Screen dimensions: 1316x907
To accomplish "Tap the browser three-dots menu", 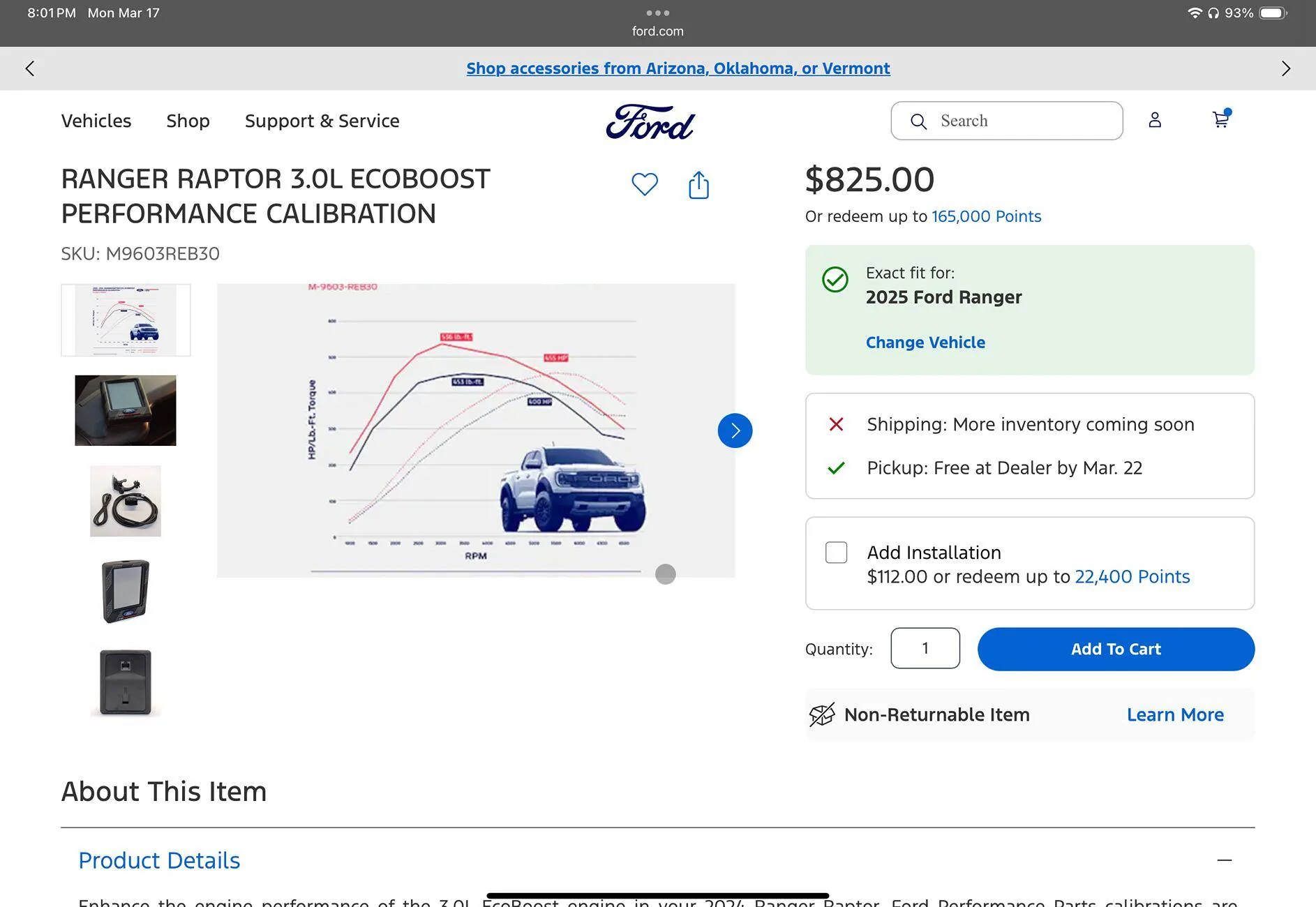I will pyautogui.click(x=657, y=13).
